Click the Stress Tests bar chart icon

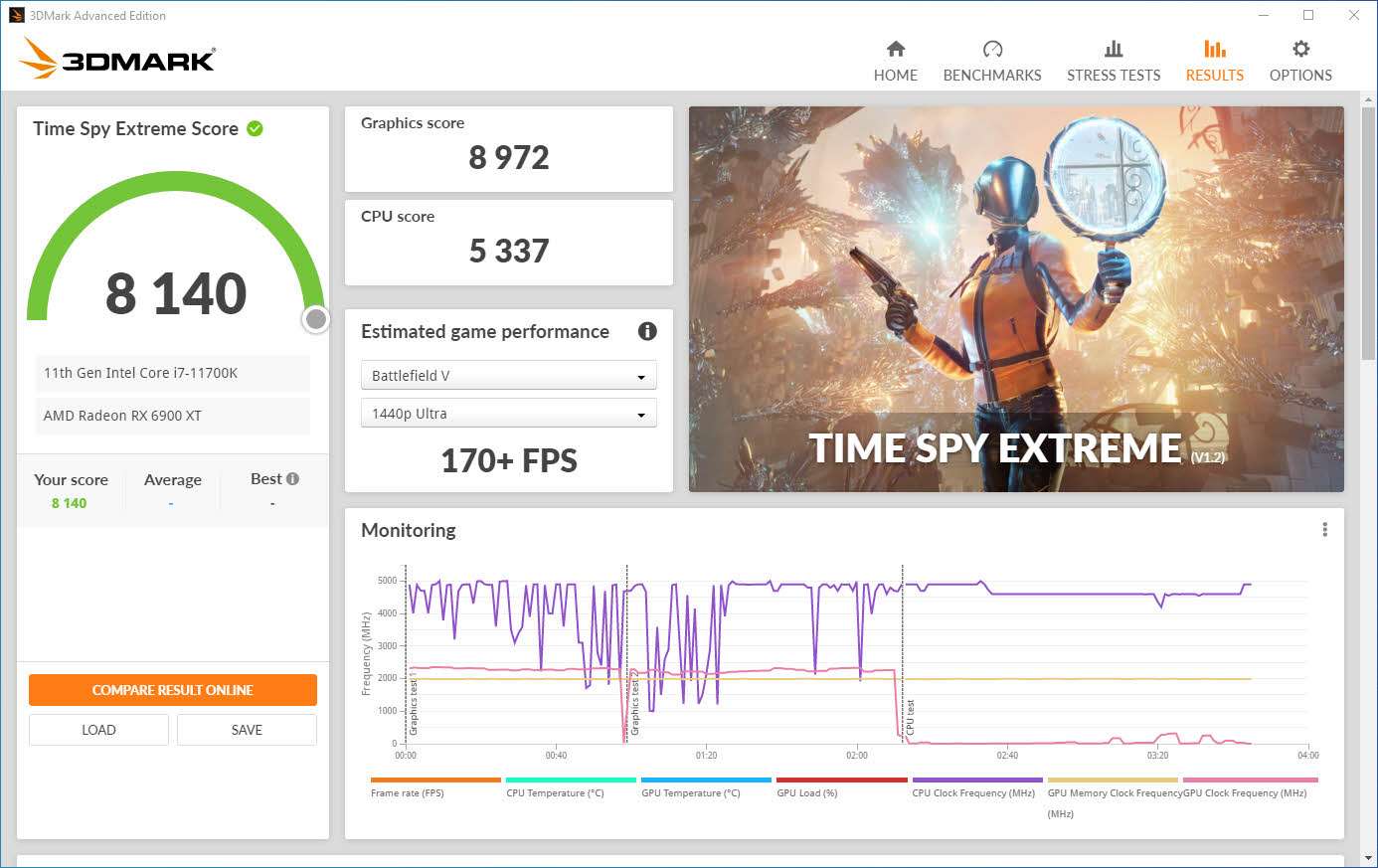pos(1114,49)
